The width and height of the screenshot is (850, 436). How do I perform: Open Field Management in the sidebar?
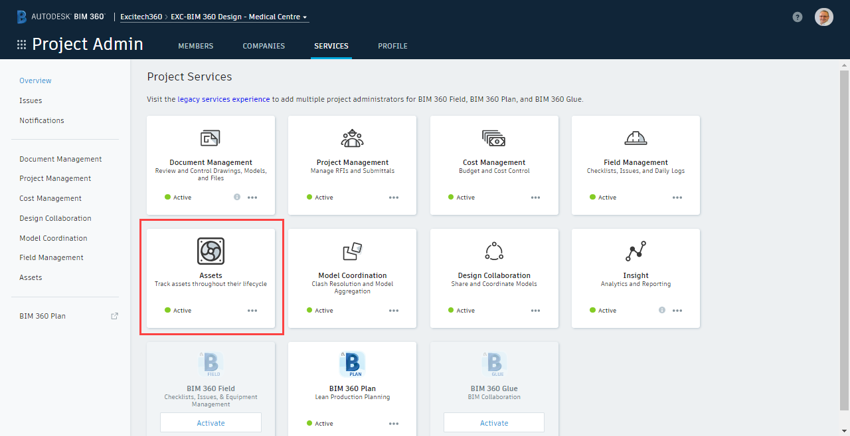pos(51,257)
